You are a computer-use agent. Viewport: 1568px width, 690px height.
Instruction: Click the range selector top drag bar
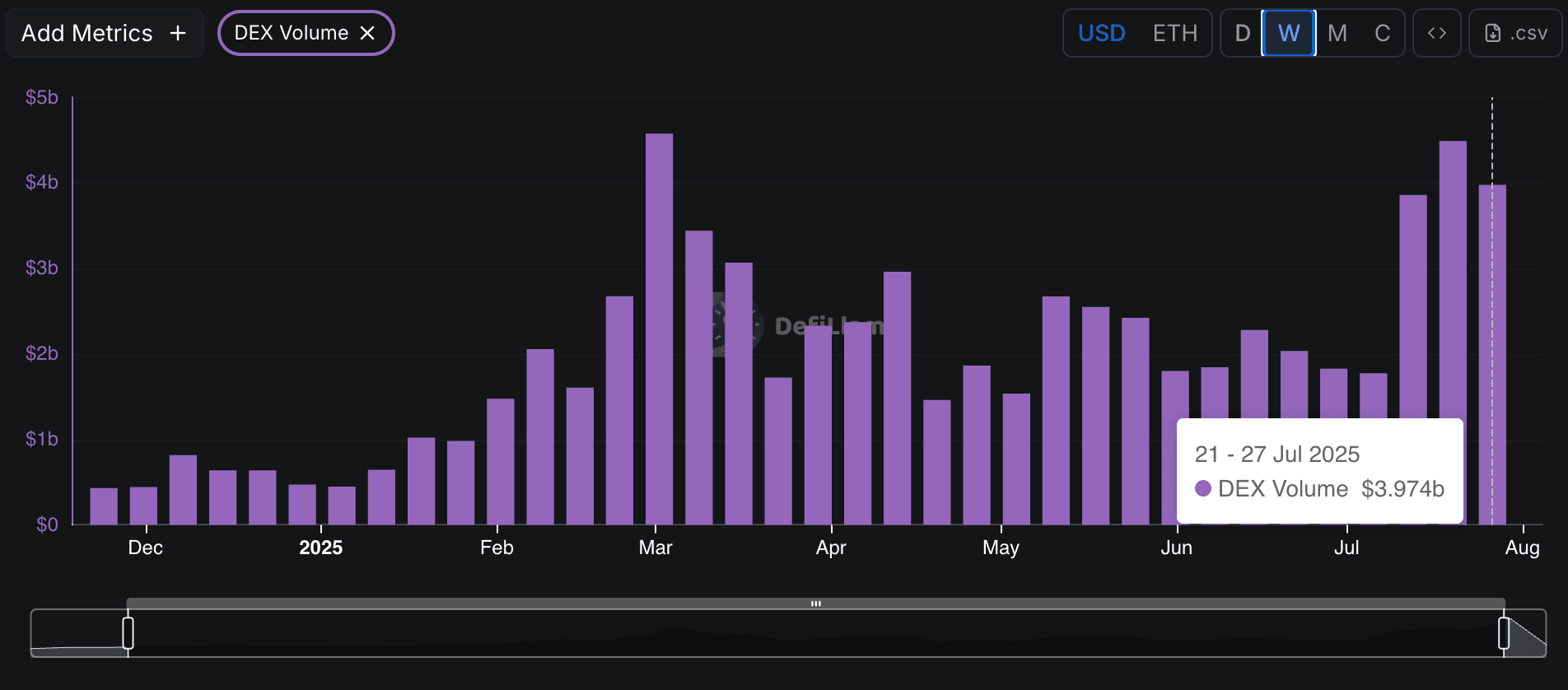click(815, 604)
